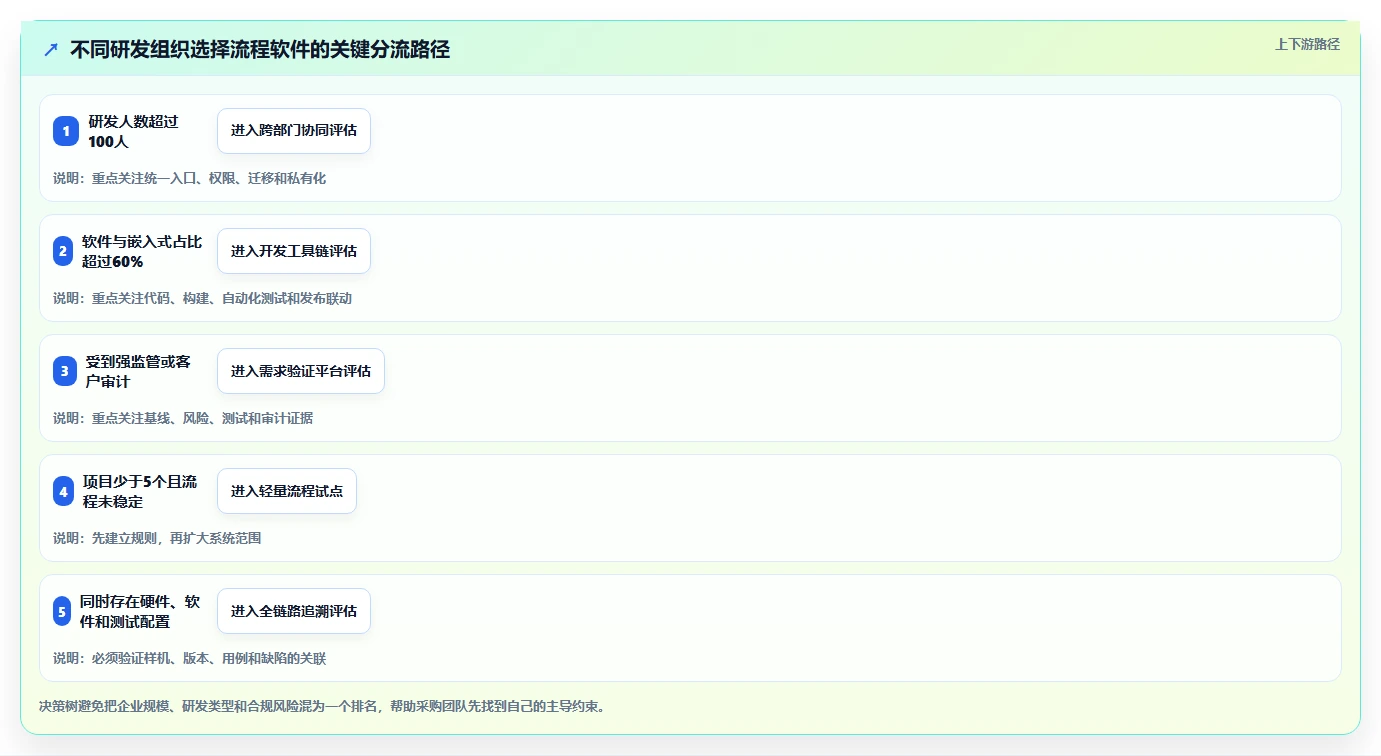Viewport: 1381px width, 756px height.
Task: Click the step 5 number badge
Action: pyautogui.click(x=62, y=611)
